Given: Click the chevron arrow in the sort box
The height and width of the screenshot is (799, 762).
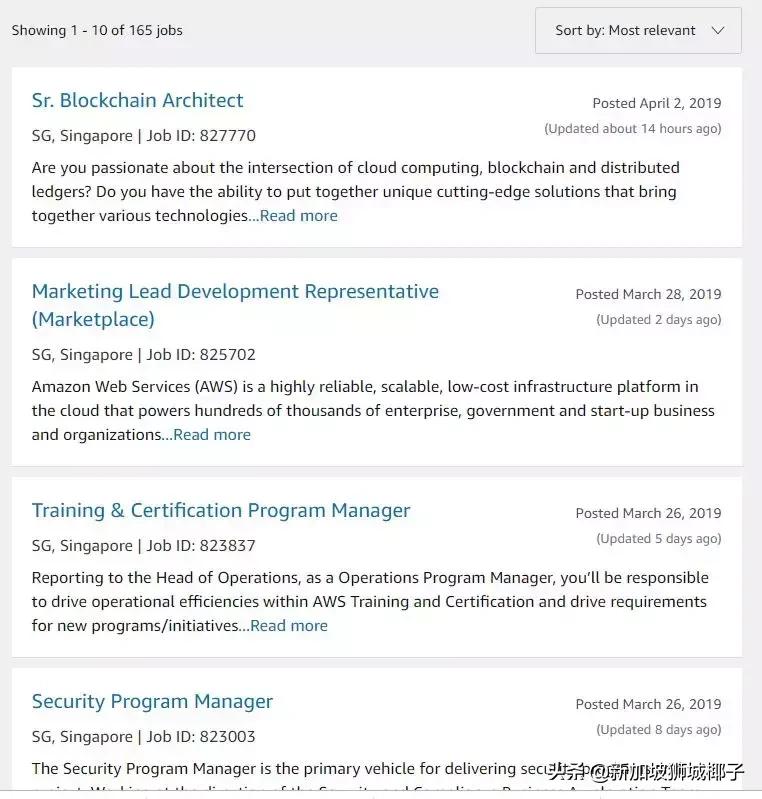Looking at the screenshot, I should (x=717, y=31).
